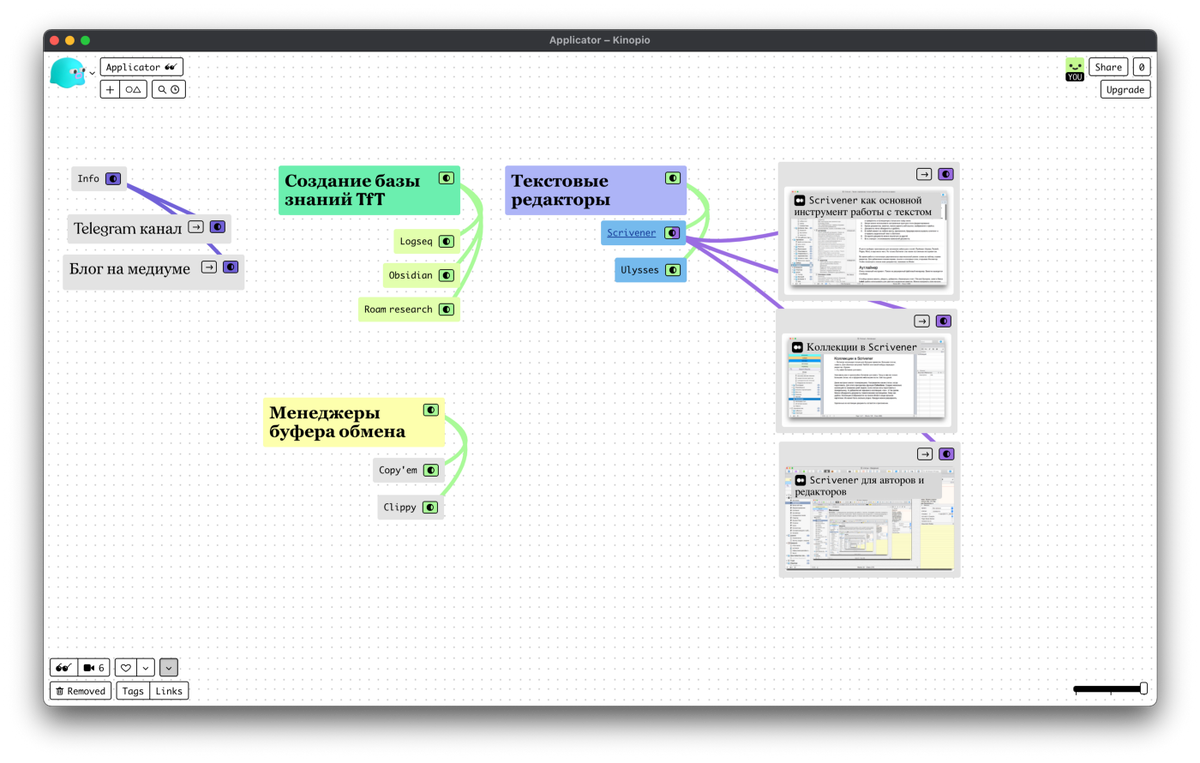Click the connector circle on the Info card

(x=113, y=179)
